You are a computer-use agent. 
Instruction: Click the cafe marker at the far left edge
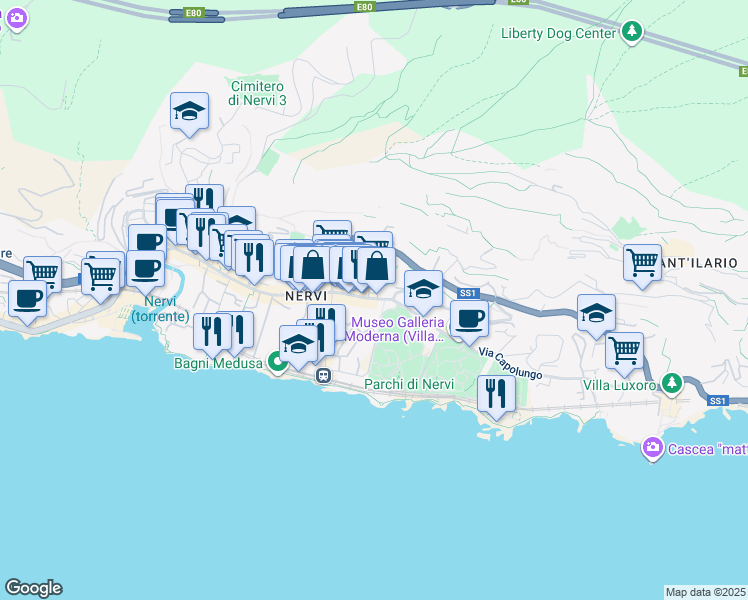click(27, 297)
